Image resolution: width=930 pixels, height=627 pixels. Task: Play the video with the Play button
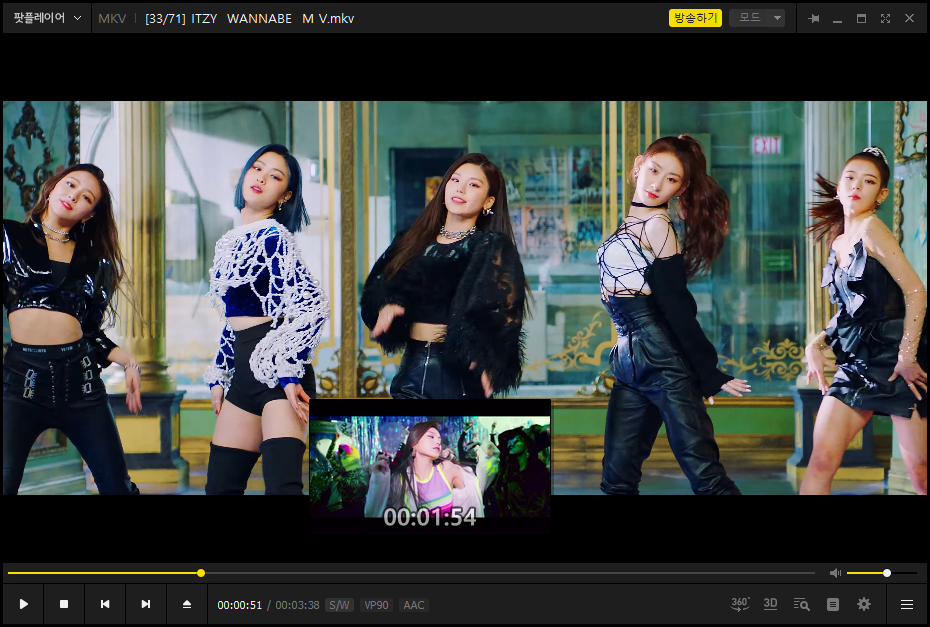24,604
